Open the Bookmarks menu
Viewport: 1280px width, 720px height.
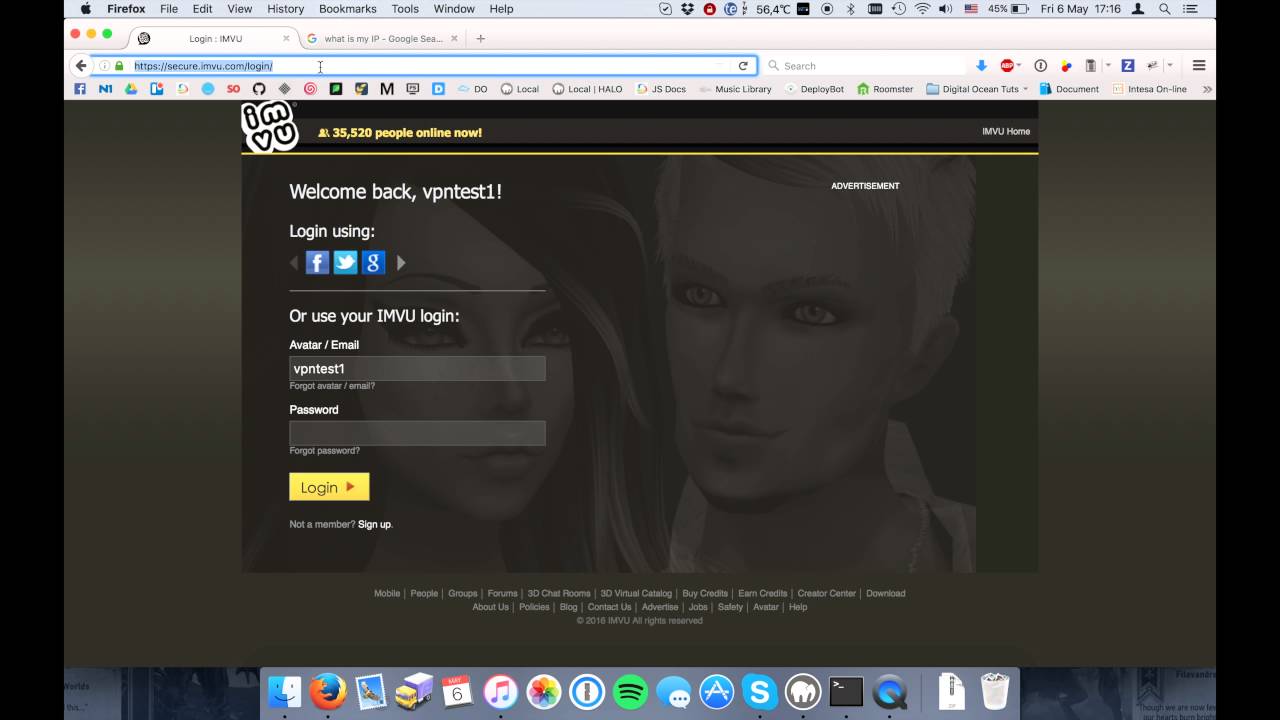pos(348,9)
